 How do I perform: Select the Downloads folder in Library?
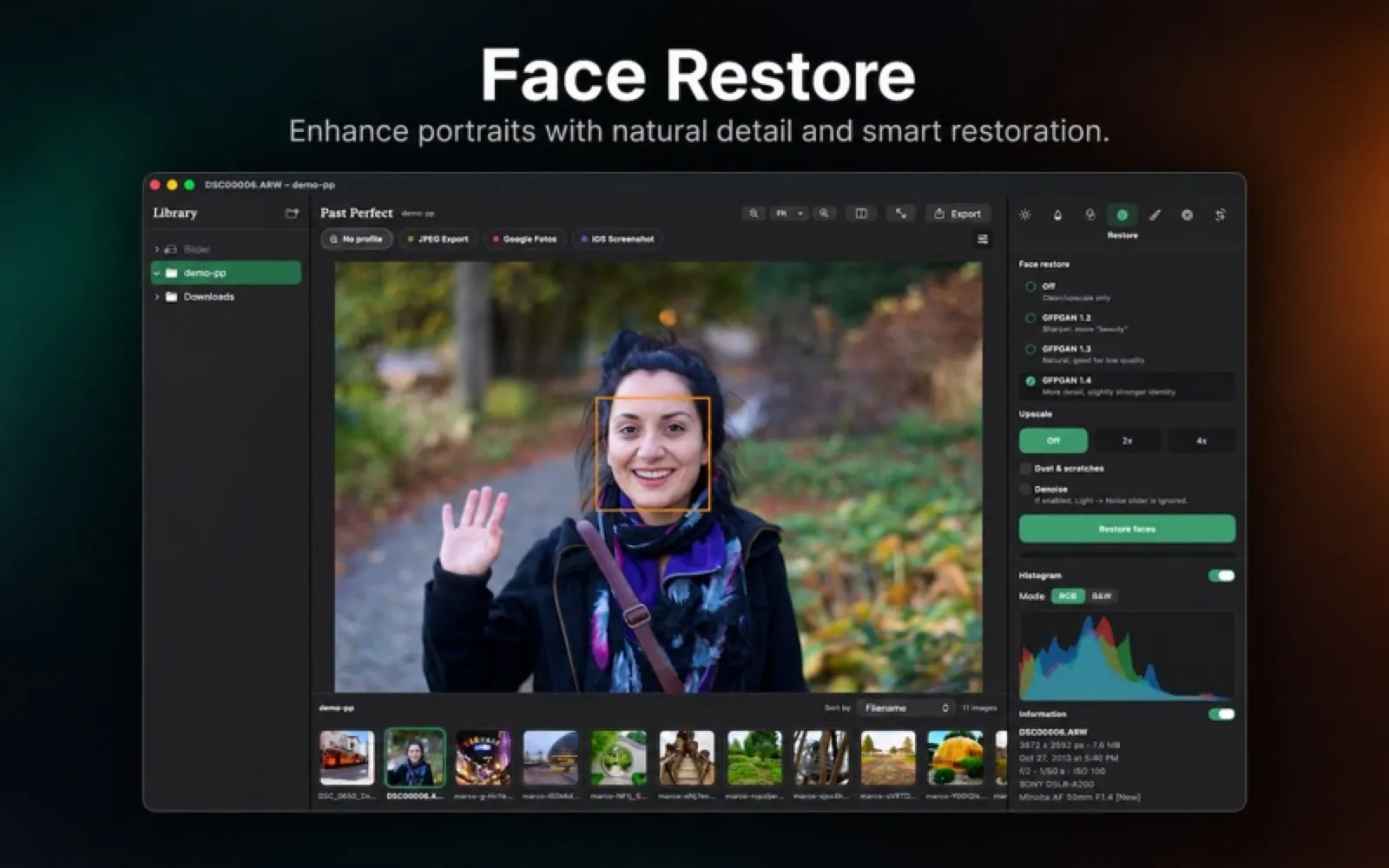tap(226, 297)
